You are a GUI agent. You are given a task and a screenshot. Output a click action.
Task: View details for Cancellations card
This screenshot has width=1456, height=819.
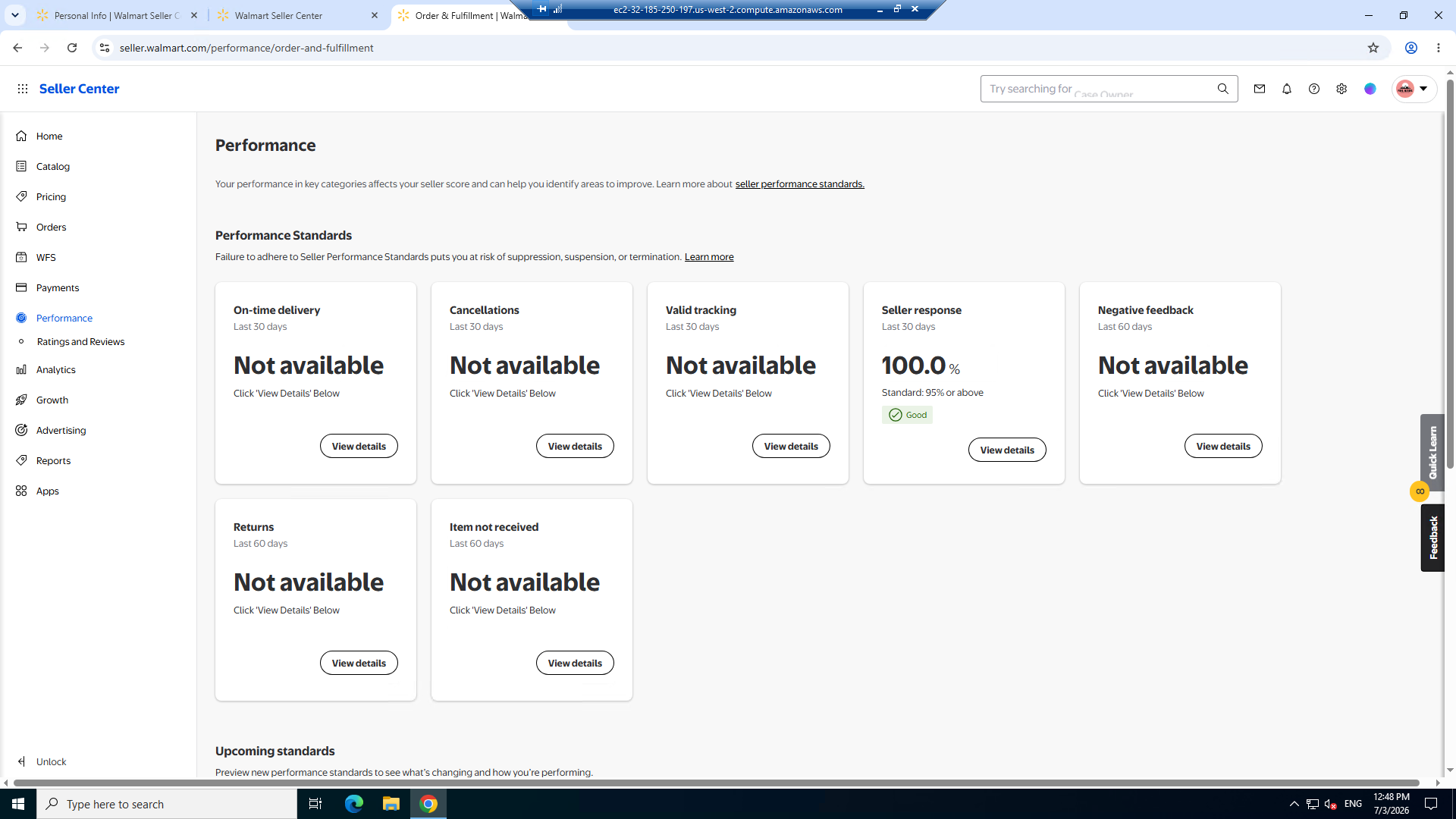click(575, 446)
